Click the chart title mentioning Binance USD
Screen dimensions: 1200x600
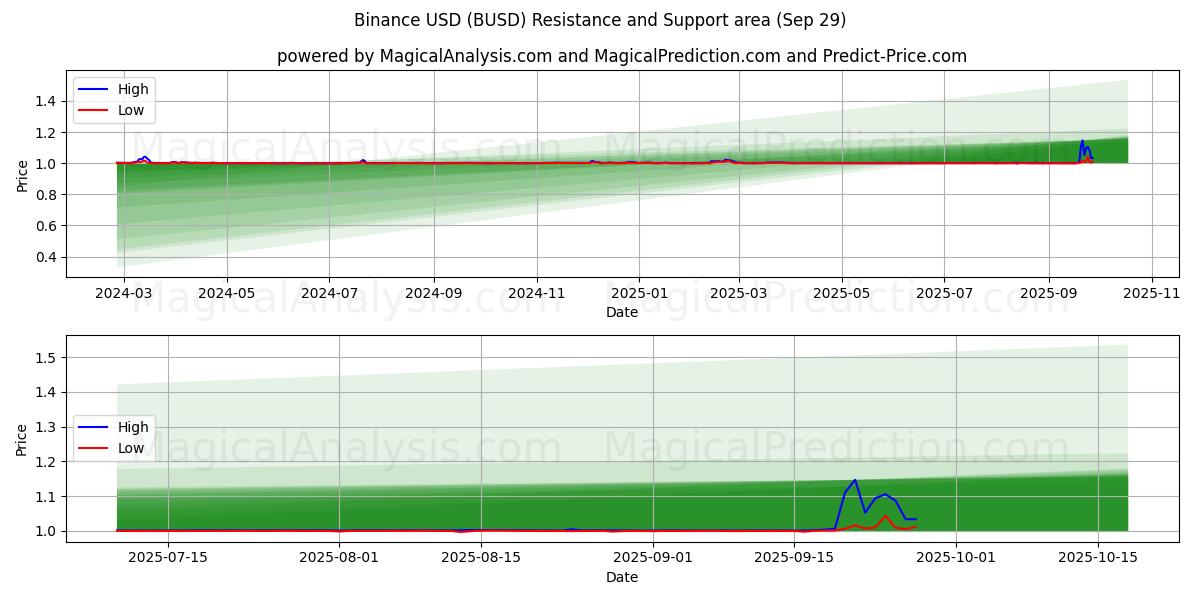pos(600,20)
